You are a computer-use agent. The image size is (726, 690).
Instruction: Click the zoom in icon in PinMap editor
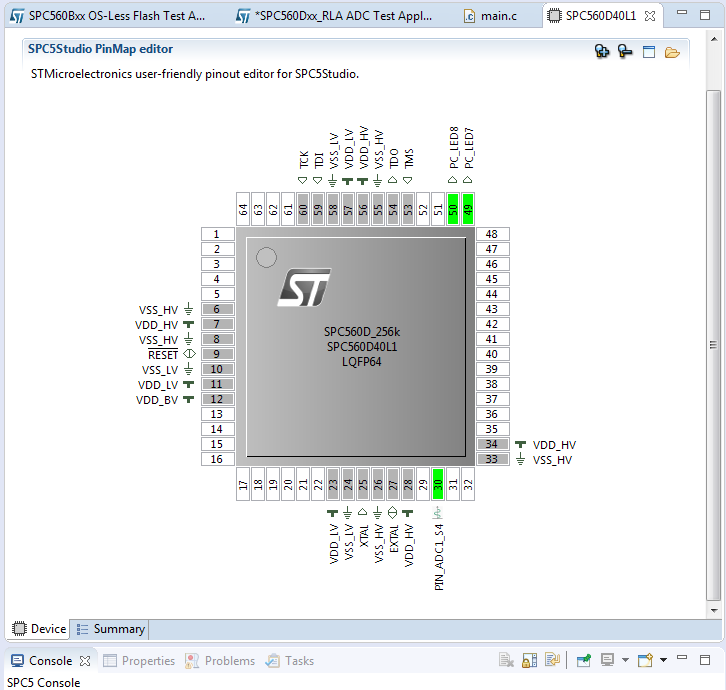point(601,51)
